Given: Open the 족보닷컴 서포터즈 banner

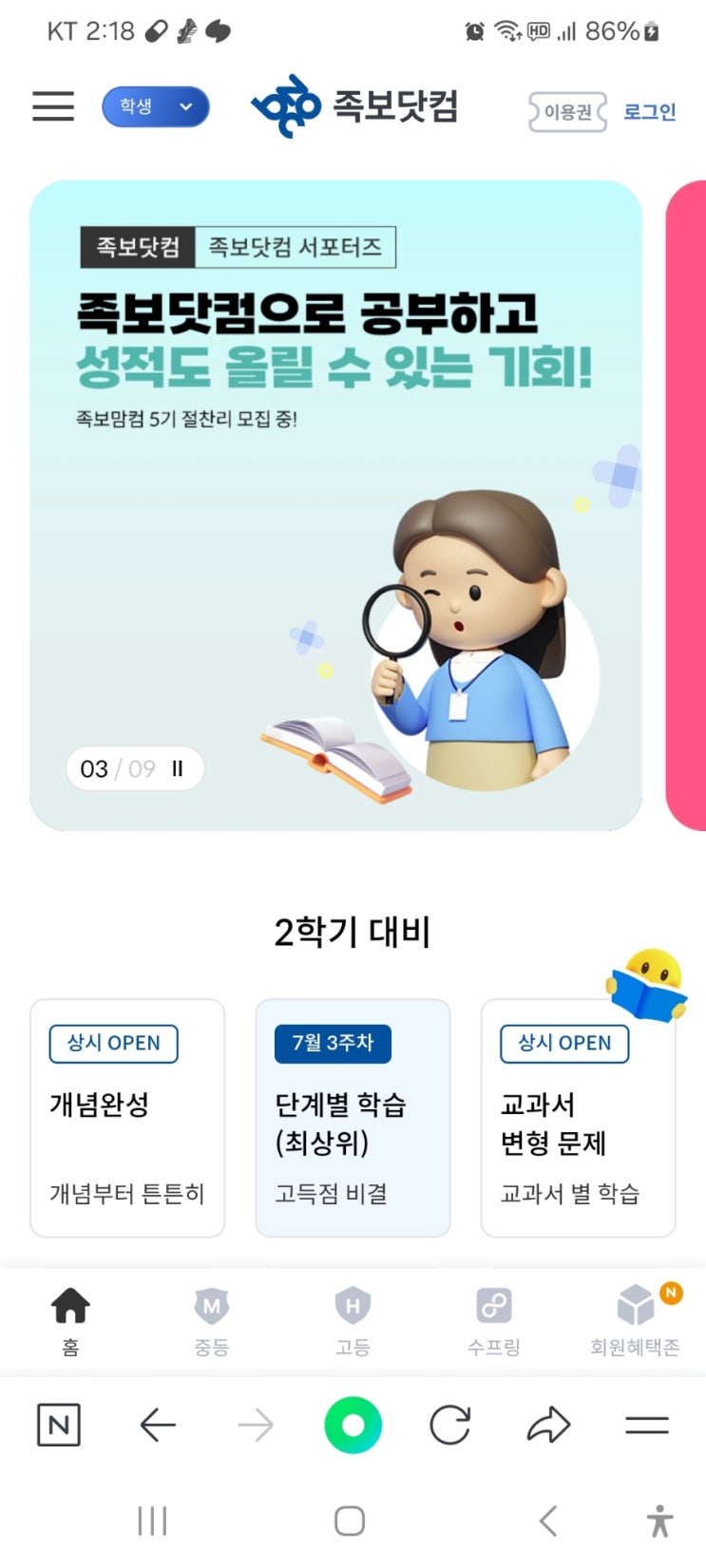Looking at the screenshot, I should coord(336,505).
